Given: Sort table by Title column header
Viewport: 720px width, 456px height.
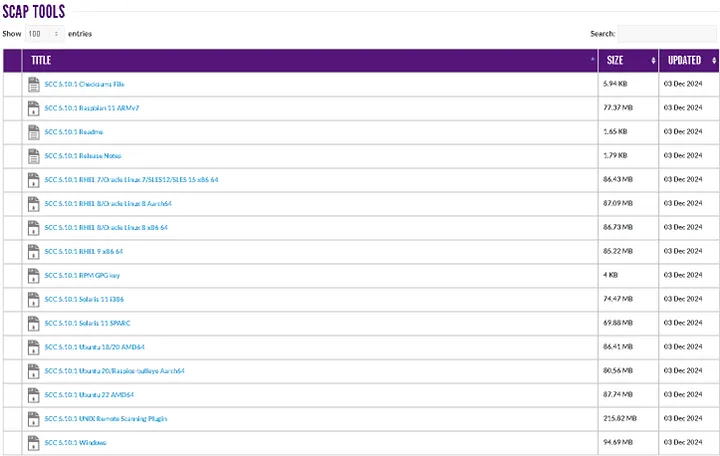Looking at the screenshot, I should click(x=310, y=60).
